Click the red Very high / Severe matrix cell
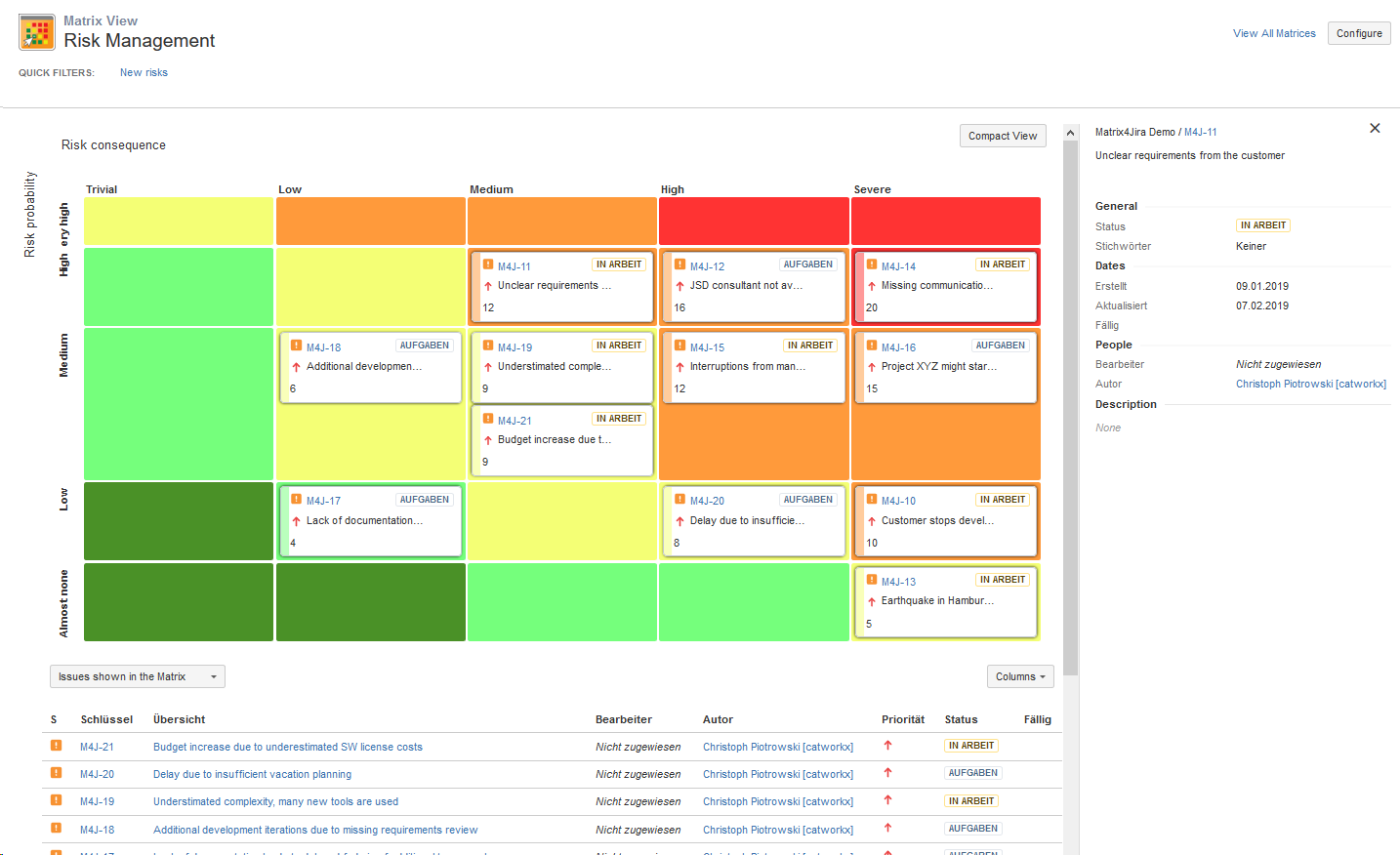The height and width of the screenshot is (855, 1400). tap(946, 221)
